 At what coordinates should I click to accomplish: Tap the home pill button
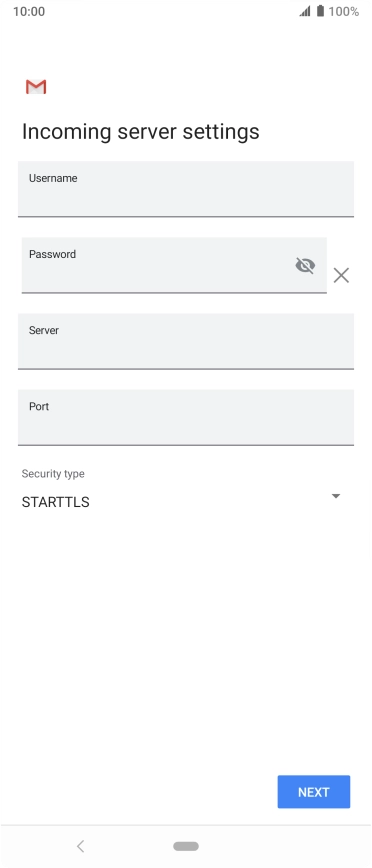tap(186, 846)
